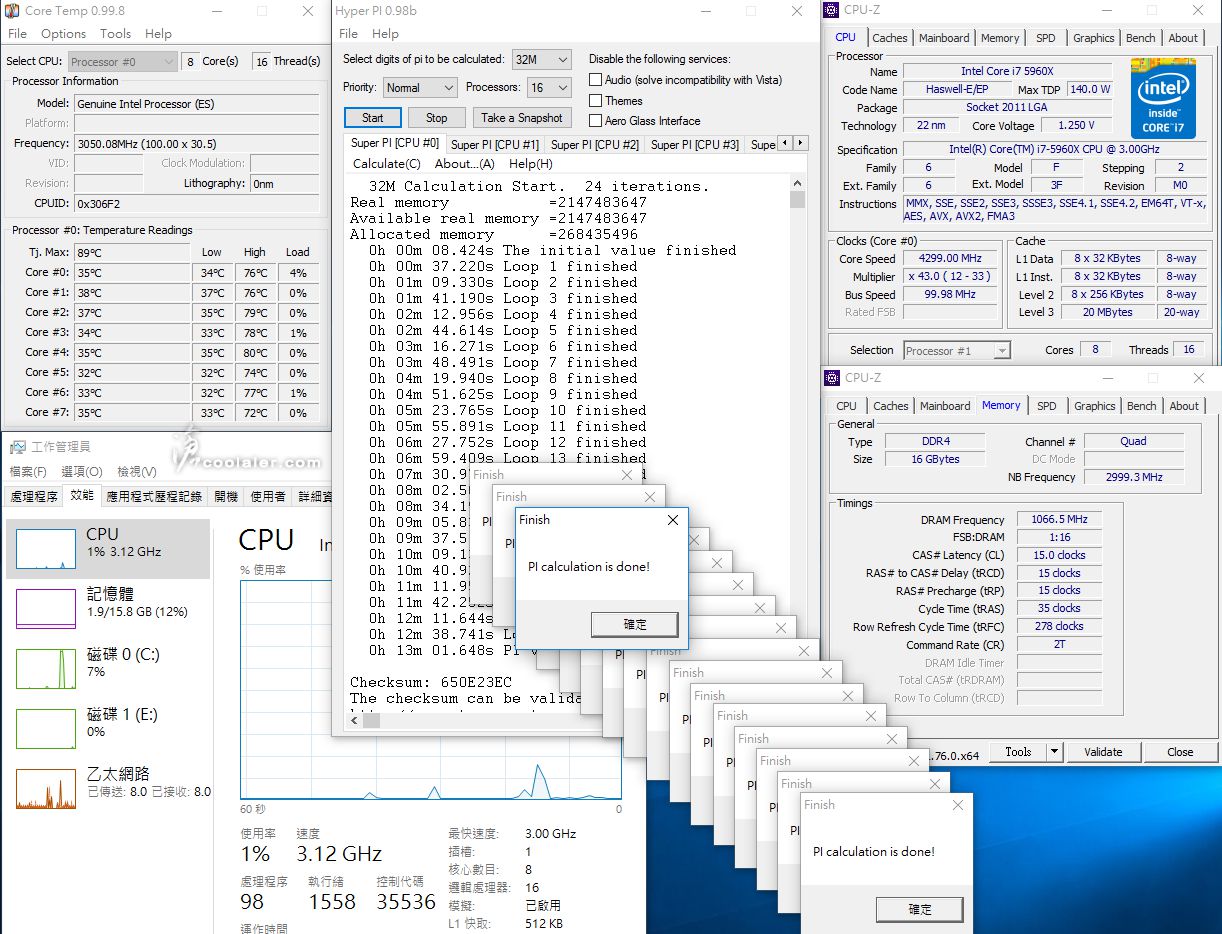Close the lowest Finish dialog over the desktop

point(958,805)
